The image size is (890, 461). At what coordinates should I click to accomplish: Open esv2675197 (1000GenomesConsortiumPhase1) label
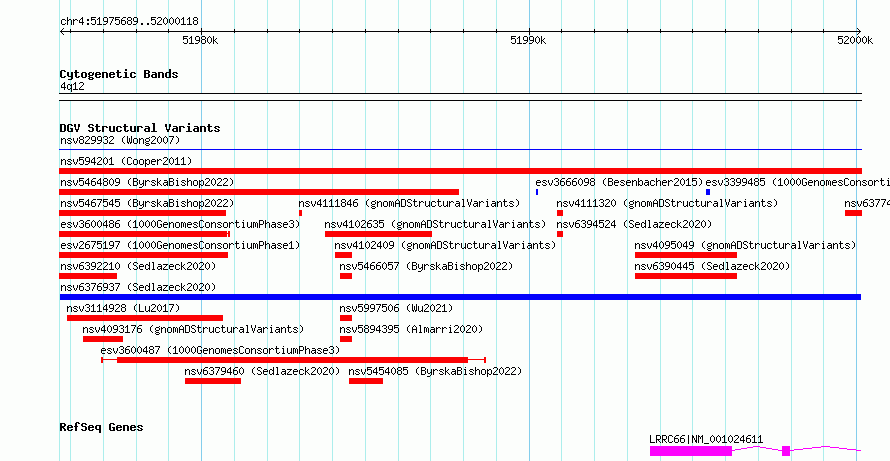pyautogui.click(x=180, y=245)
